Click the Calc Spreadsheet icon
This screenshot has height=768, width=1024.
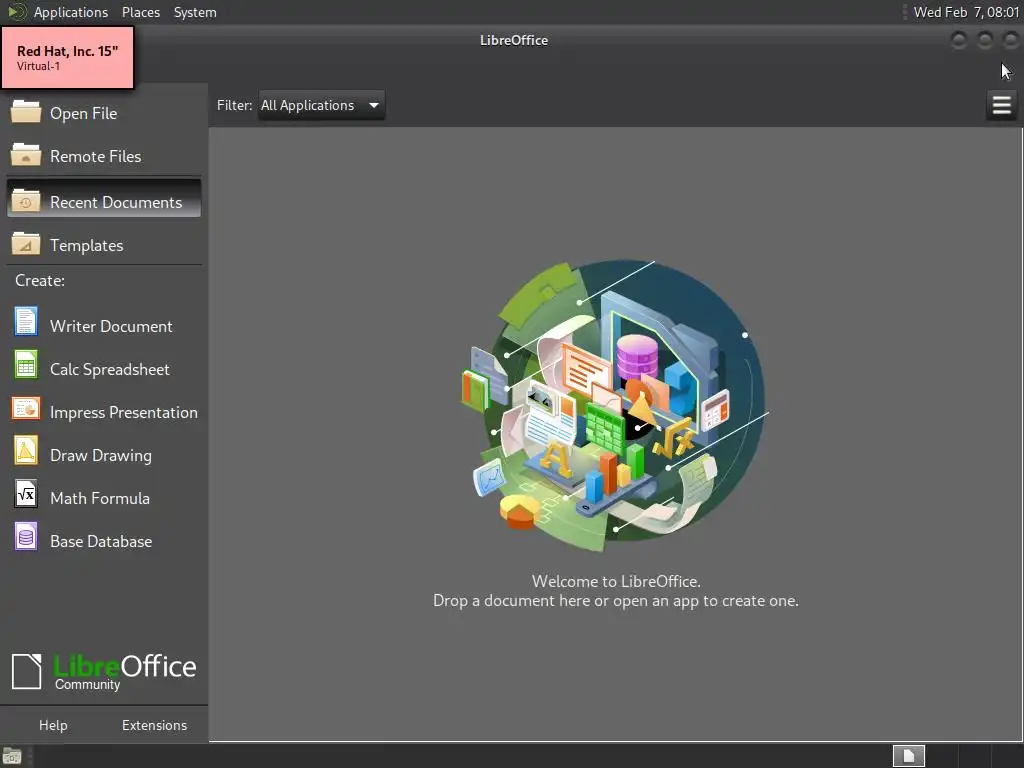pos(25,365)
